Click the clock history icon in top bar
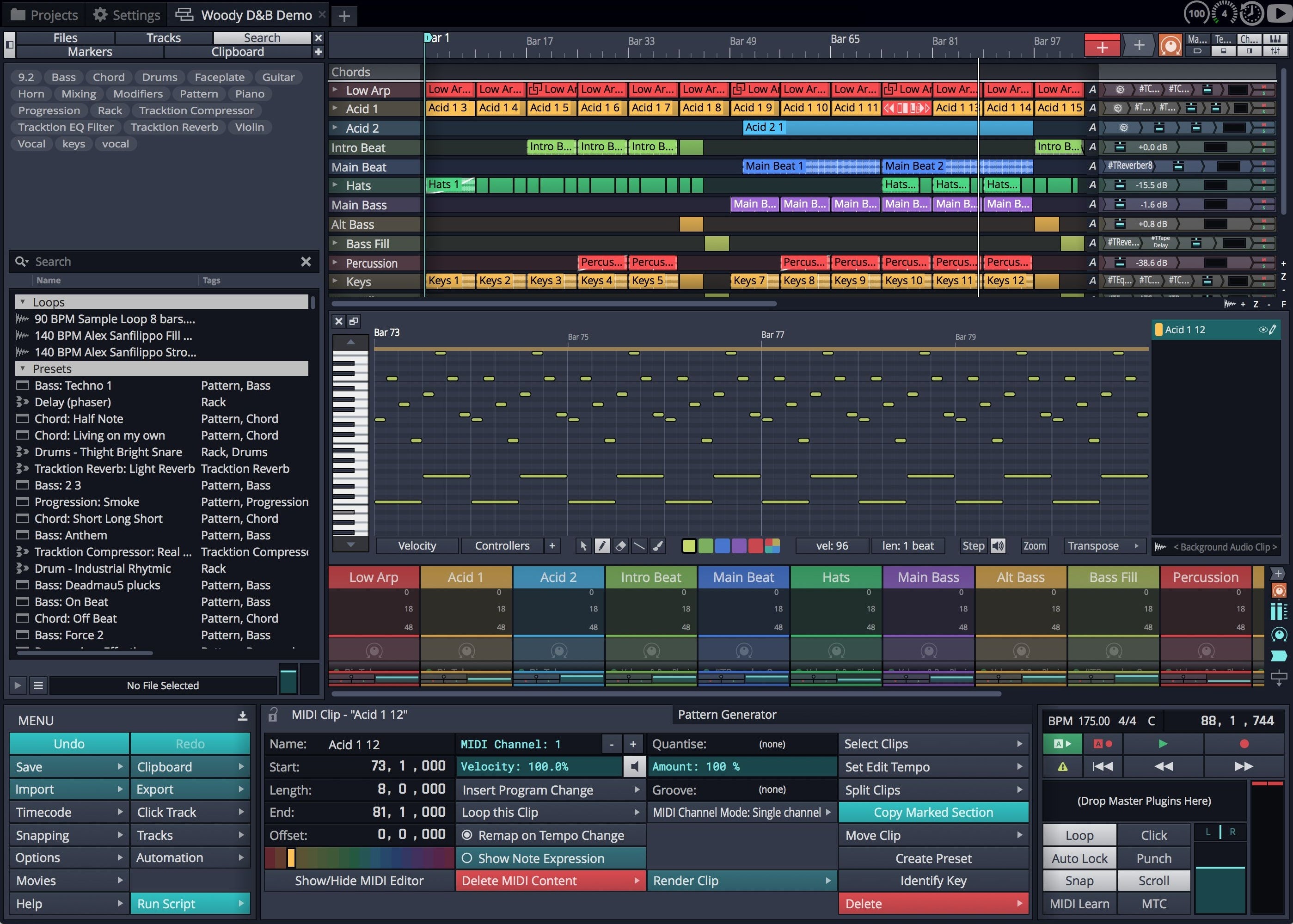Viewport: 1293px width, 924px height. (1251, 14)
